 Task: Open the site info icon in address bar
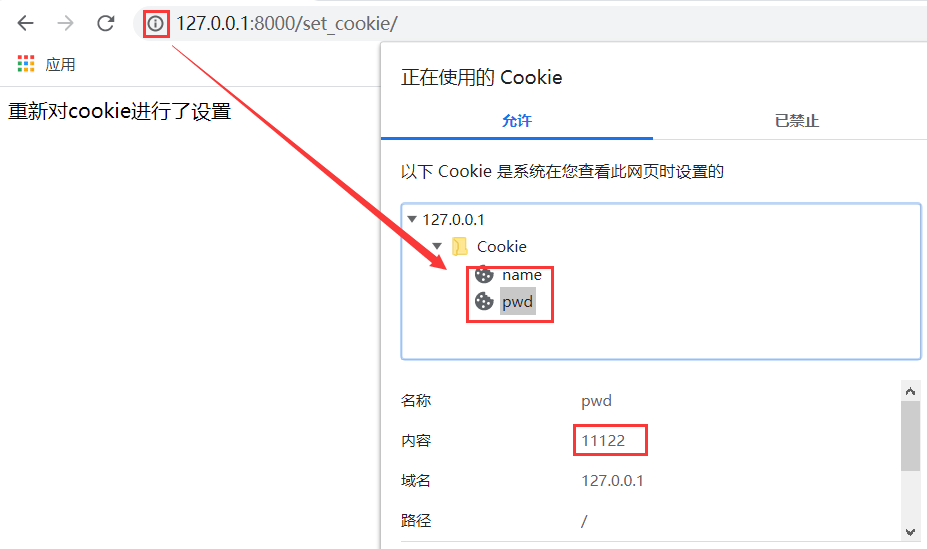(155, 24)
